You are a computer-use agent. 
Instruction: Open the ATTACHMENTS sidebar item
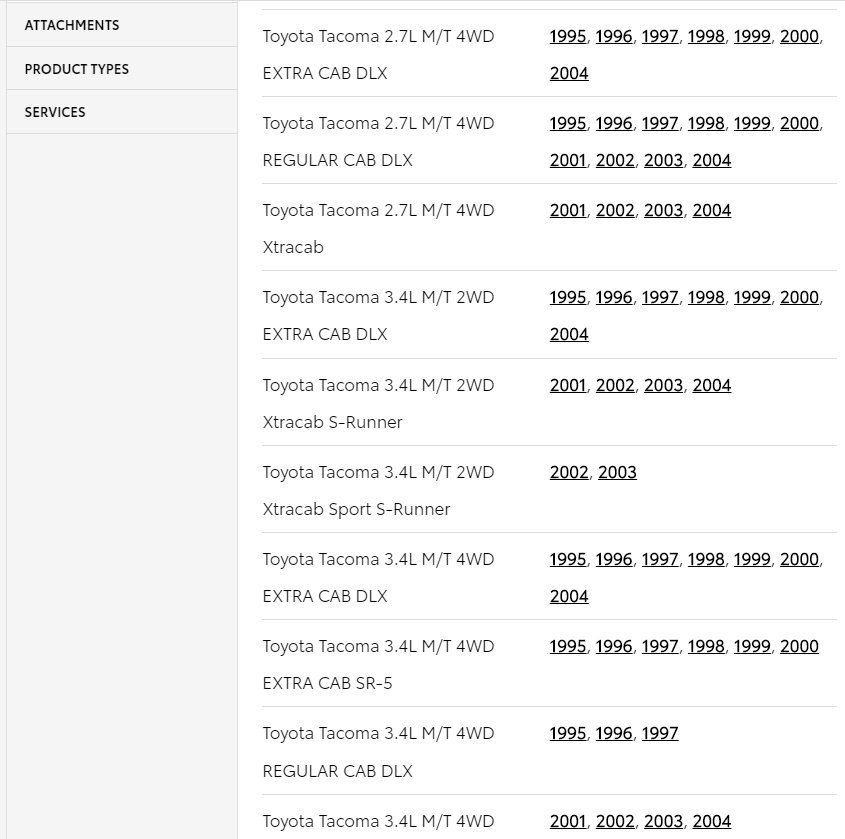click(122, 25)
